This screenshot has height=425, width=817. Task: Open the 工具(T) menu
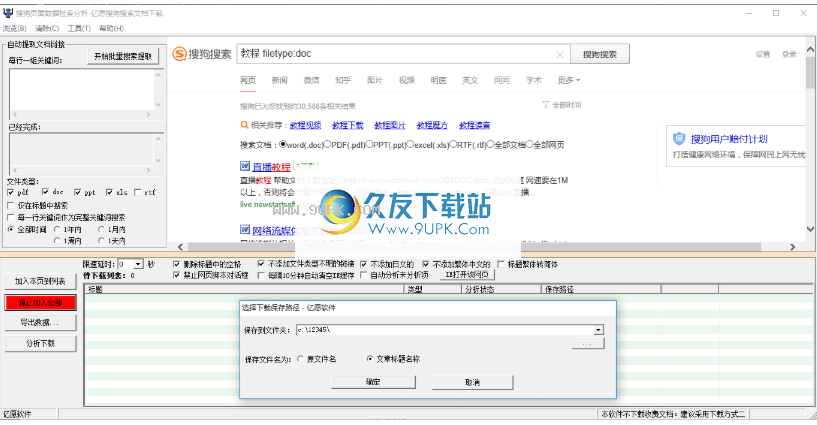(x=79, y=28)
